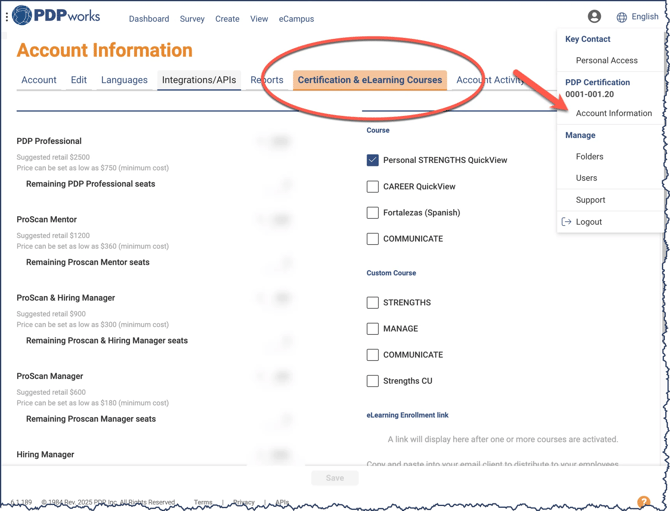Switch to the Languages tab
This screenshot has height=511, width=670.
(124, 80)
